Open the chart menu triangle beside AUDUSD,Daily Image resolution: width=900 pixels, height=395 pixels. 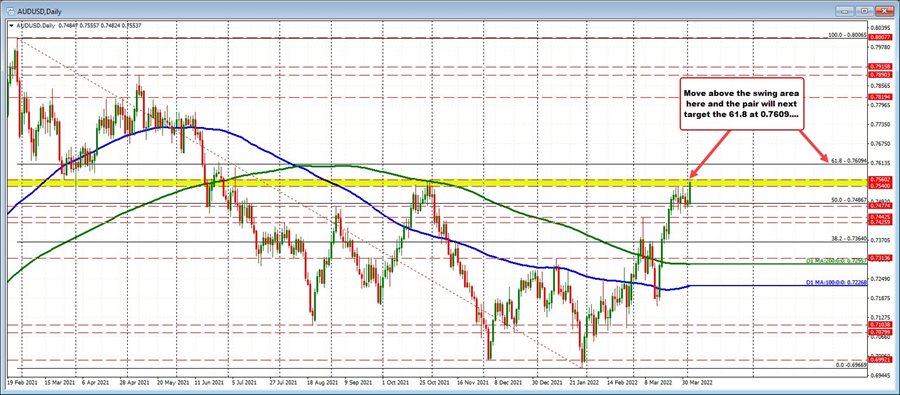(12, 25)
